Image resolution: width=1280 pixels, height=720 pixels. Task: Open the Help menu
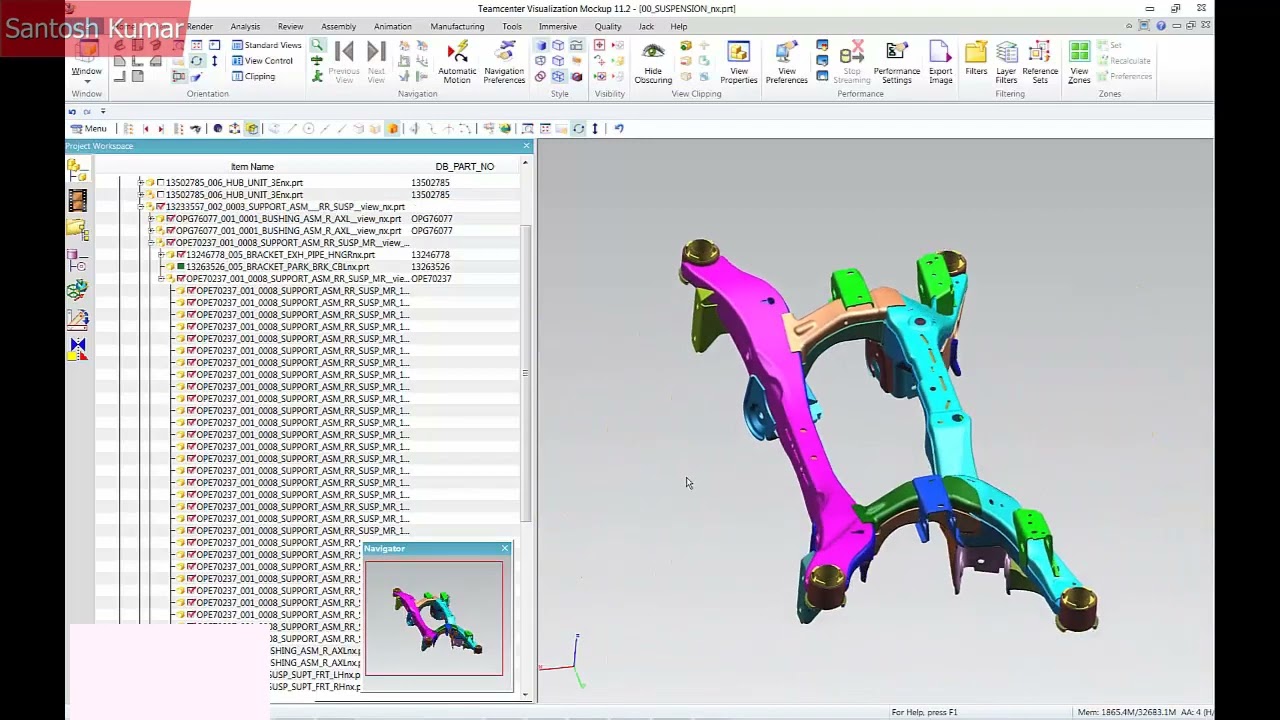pos(678,26)
